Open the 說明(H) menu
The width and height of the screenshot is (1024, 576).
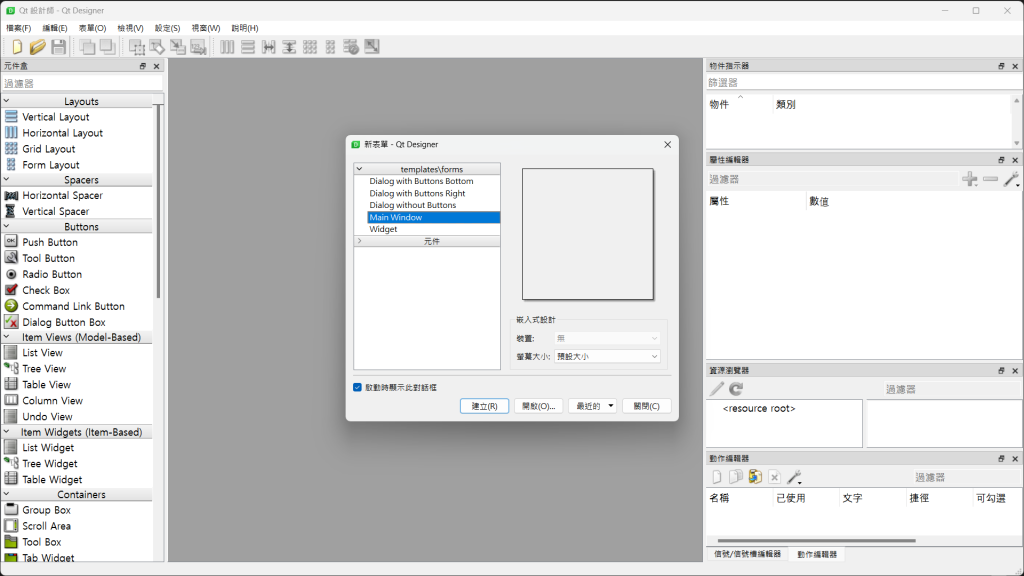(x=245, y=28)
